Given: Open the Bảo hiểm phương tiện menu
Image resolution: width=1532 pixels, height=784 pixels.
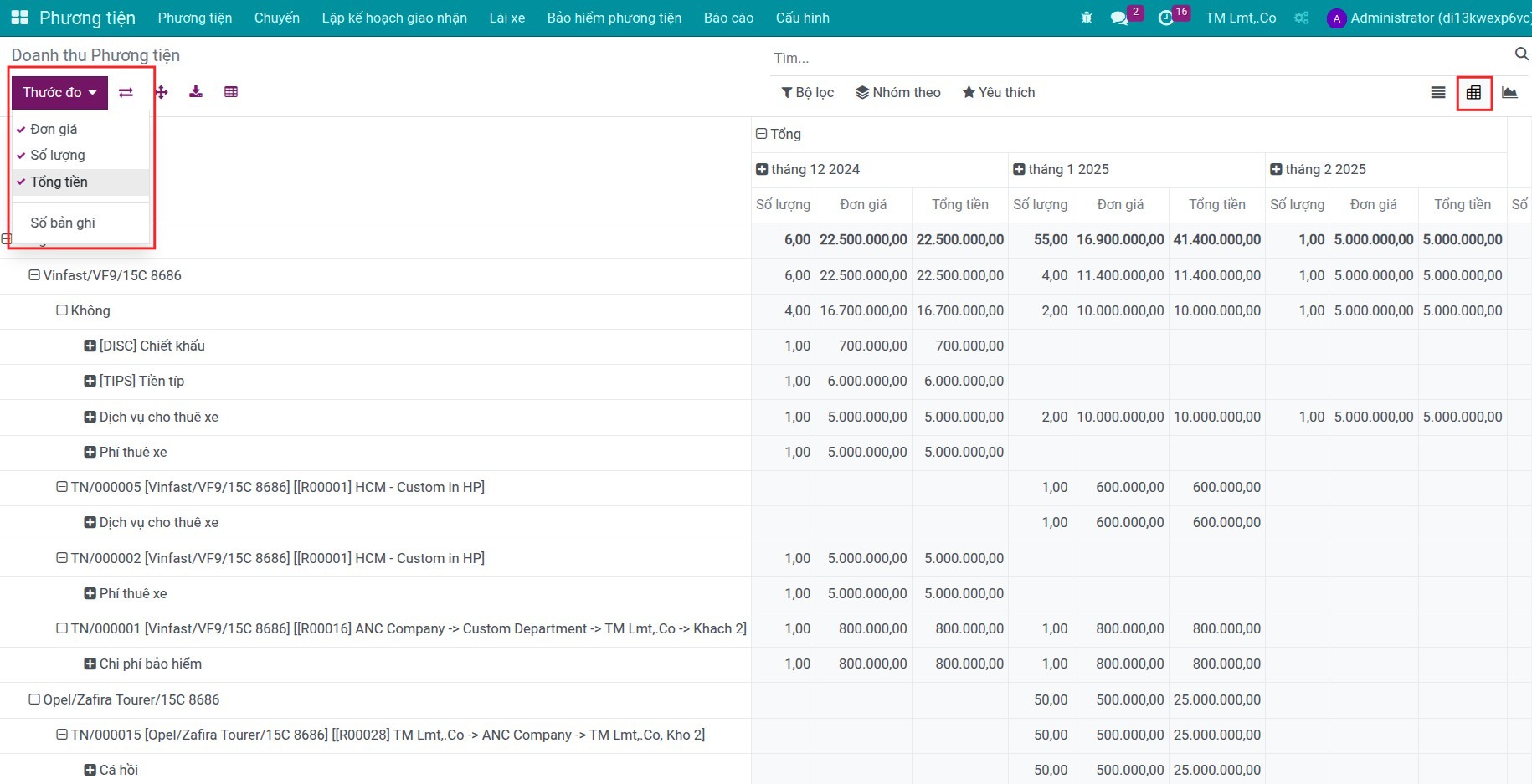Looking at the screenshot, I should point(614,18).
